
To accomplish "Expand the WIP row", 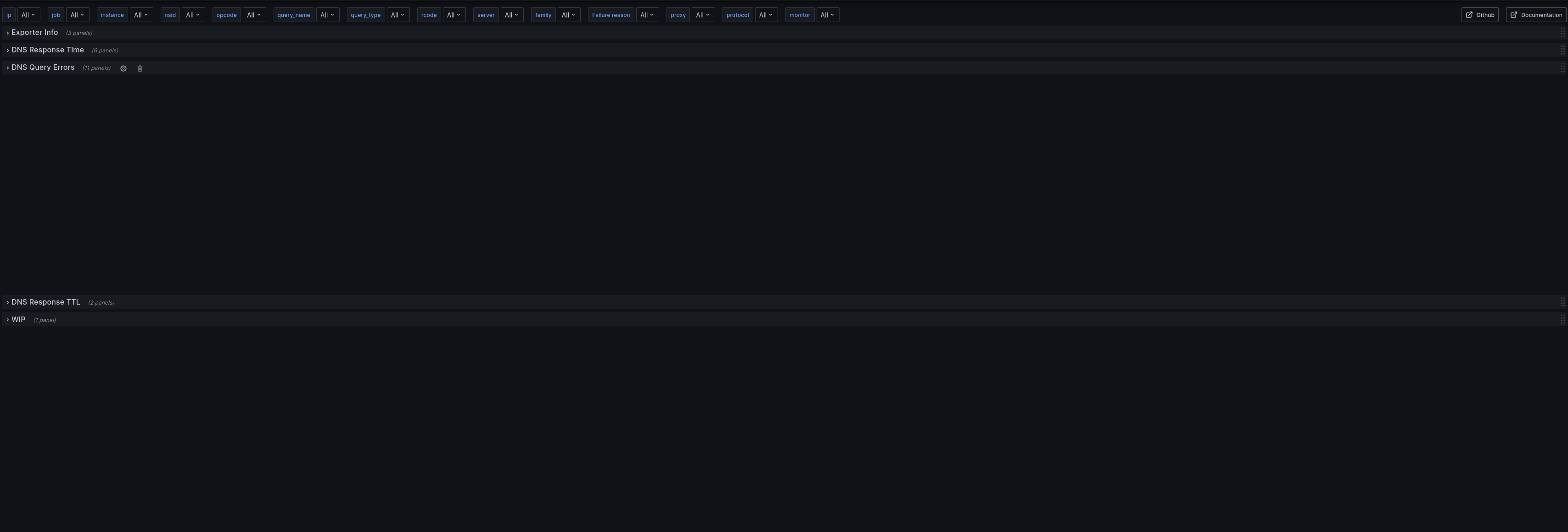I will (x=18, y=319).
